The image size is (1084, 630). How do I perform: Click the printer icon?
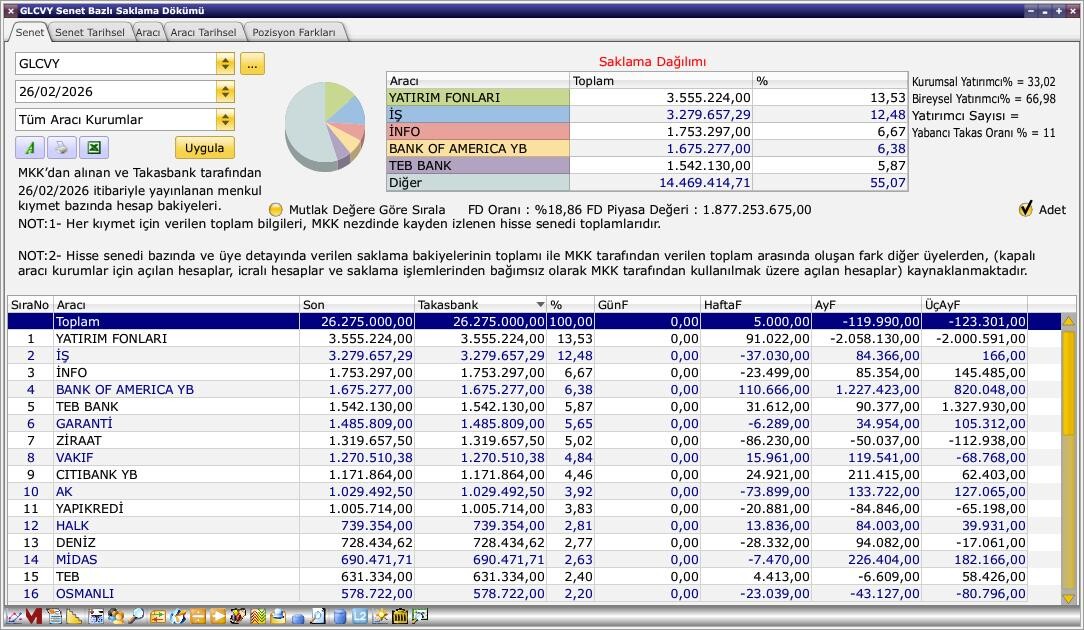(61, 148)
